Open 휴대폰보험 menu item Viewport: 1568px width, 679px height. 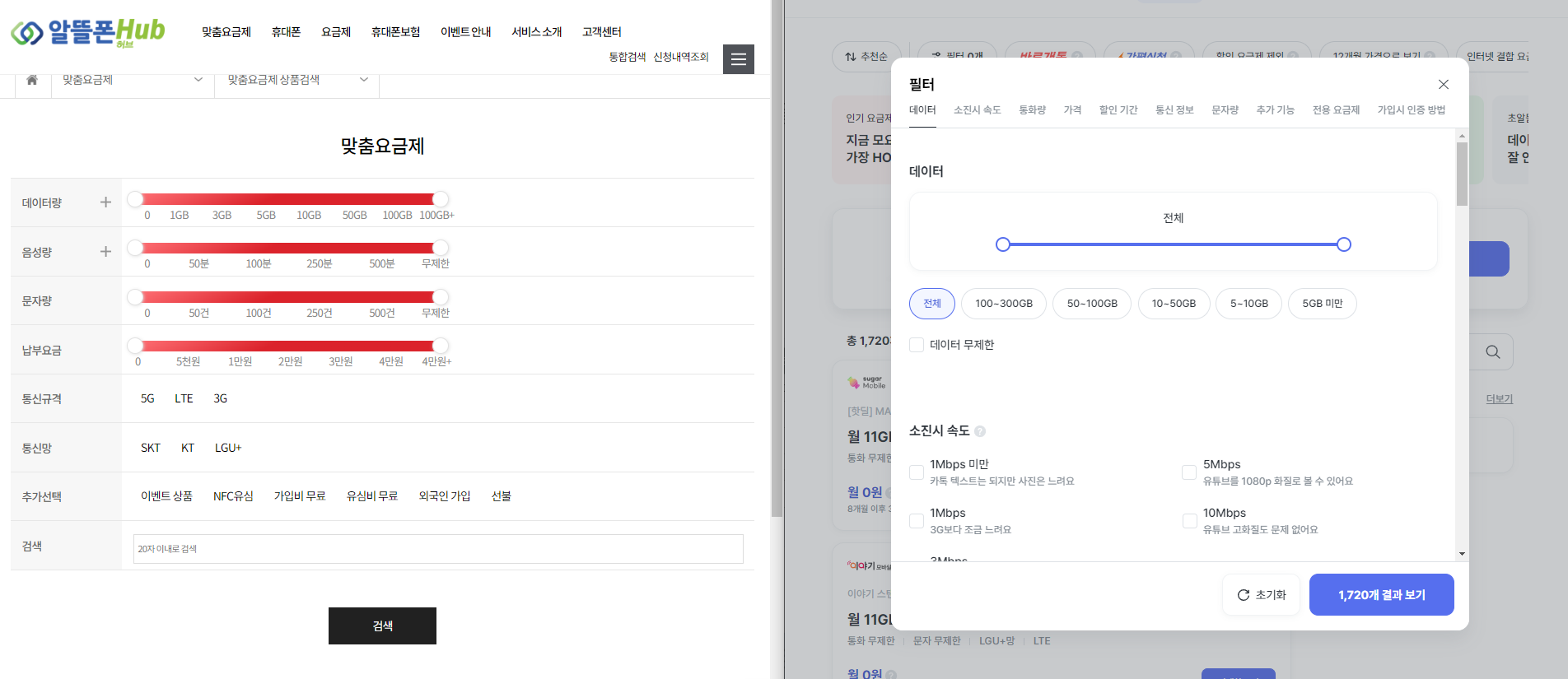point(396,32)
